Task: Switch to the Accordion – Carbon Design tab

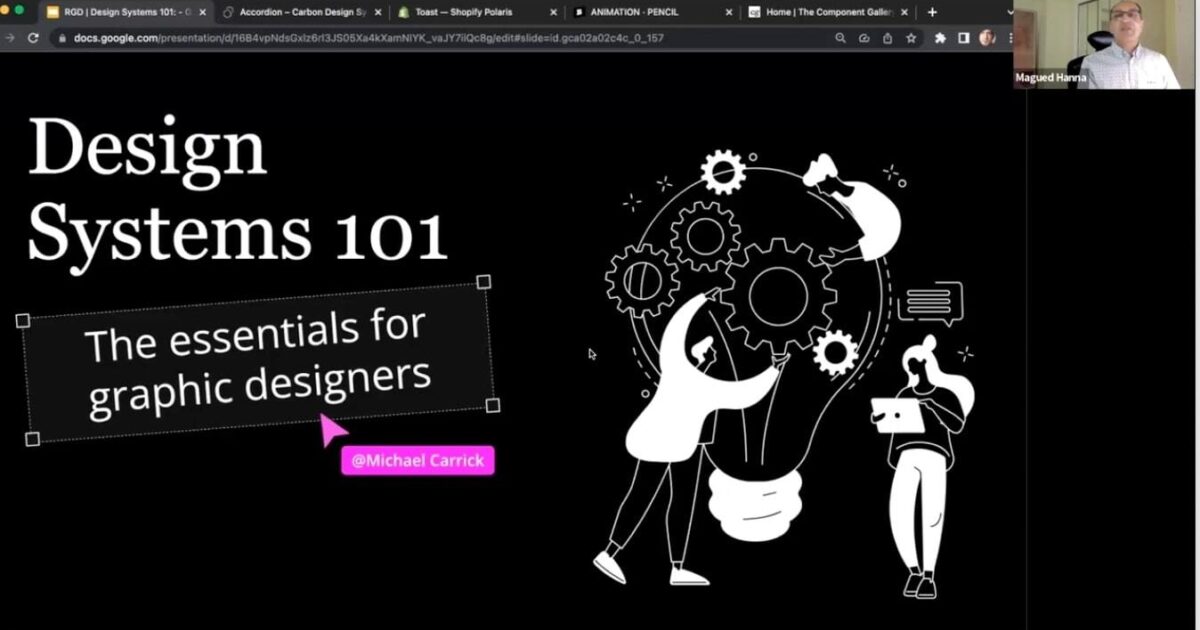Action: tap(302, 12)
